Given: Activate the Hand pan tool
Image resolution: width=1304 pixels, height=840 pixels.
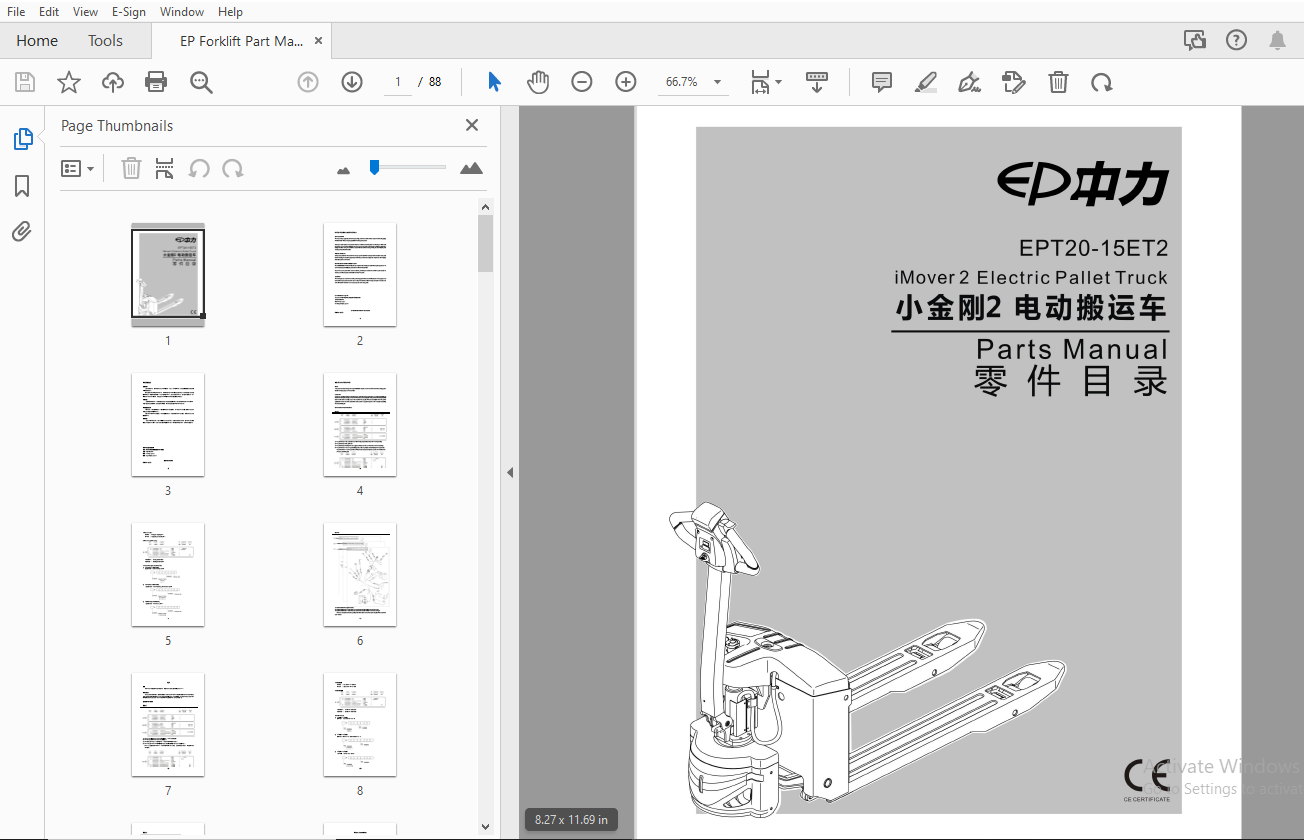Looking at the screenshot, I should click(538, 82).
